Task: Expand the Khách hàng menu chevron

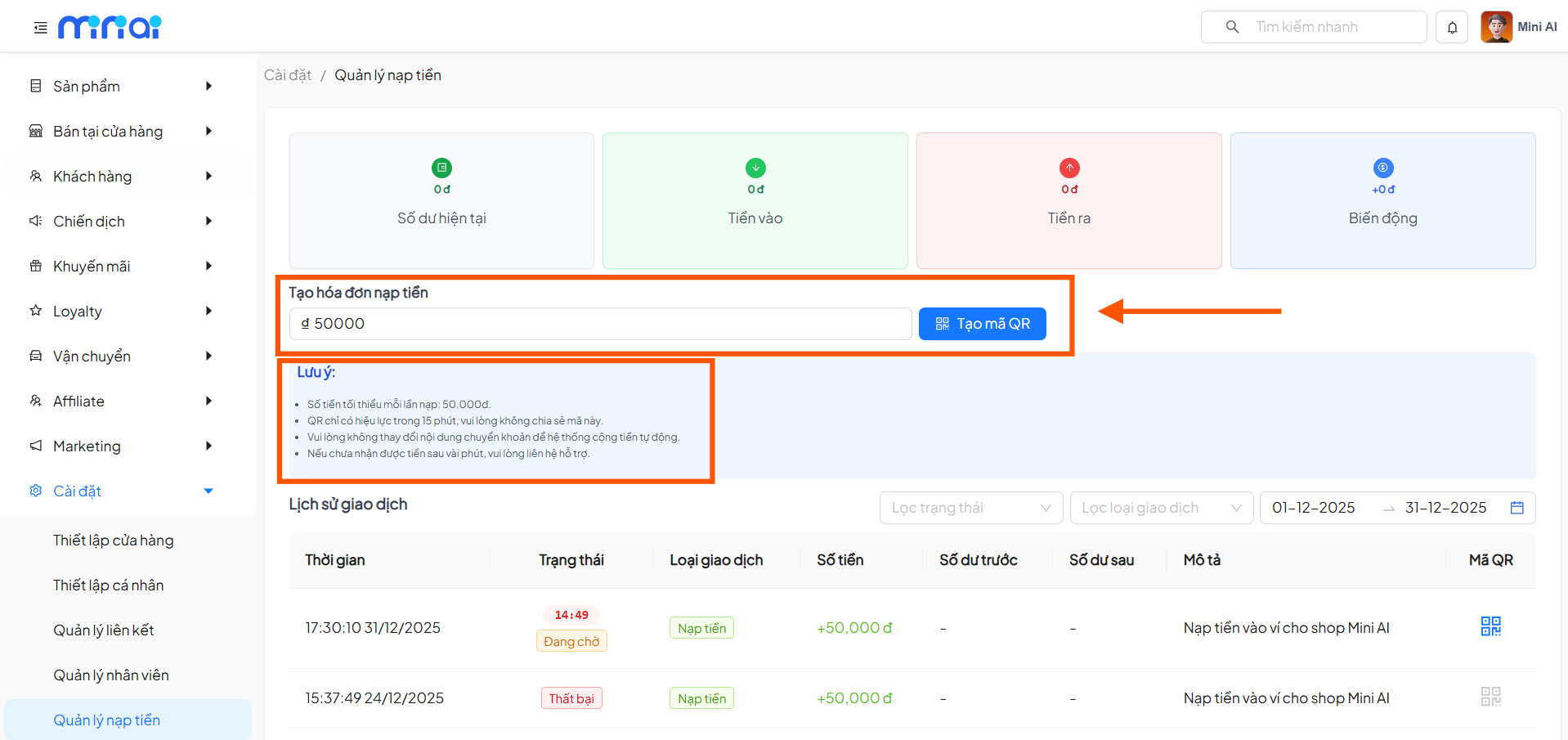Action: pos(209,175)
